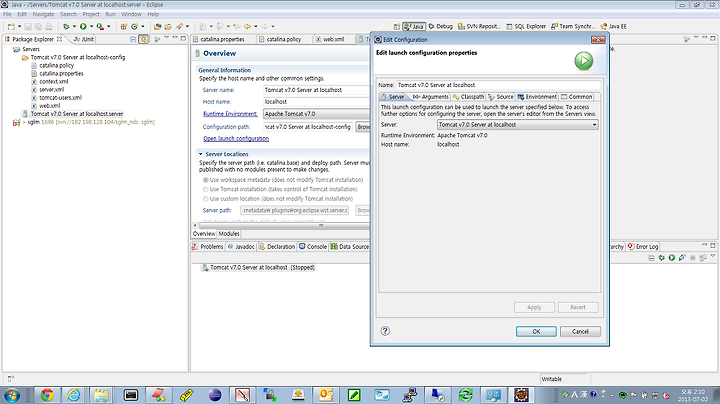Image resolution: width=720 pixels, height=404 pixels.
Task: Click the Open Type toolbar icon
Action: click(158, 27)
